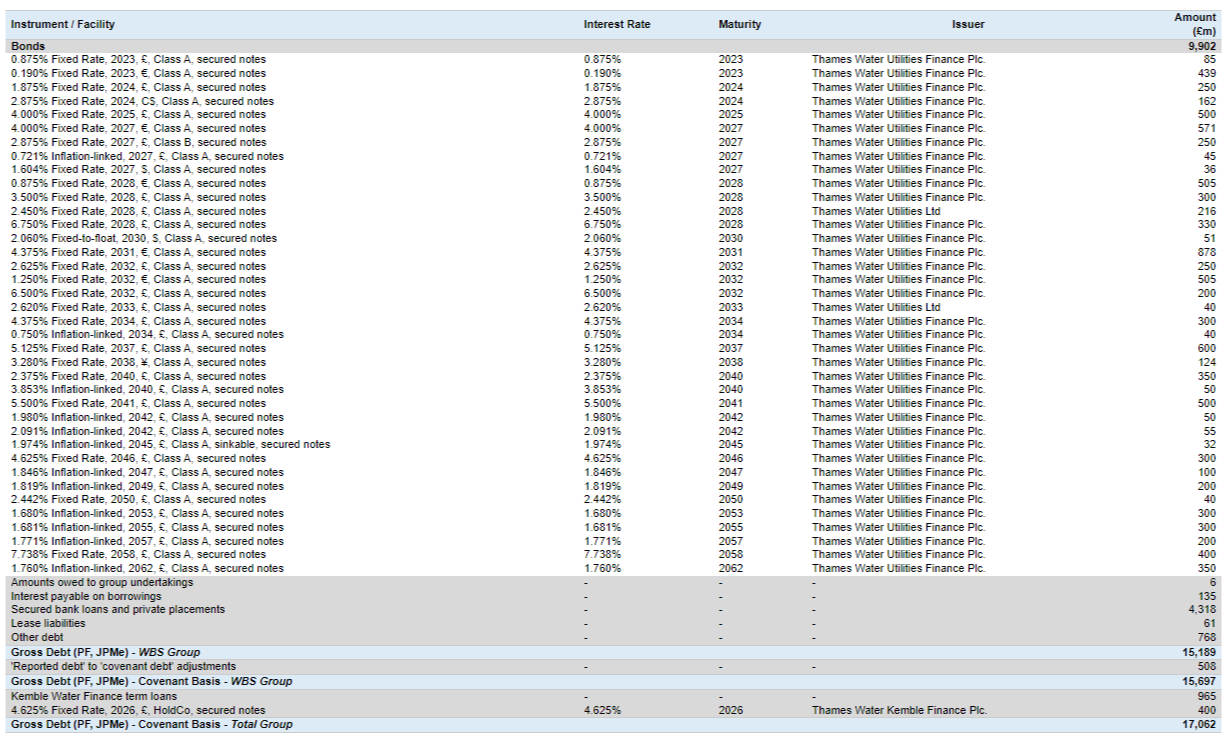Click the "Instrument / Facility" column header
Viewport: 1227px width, 744px height.
click(63, 24)
